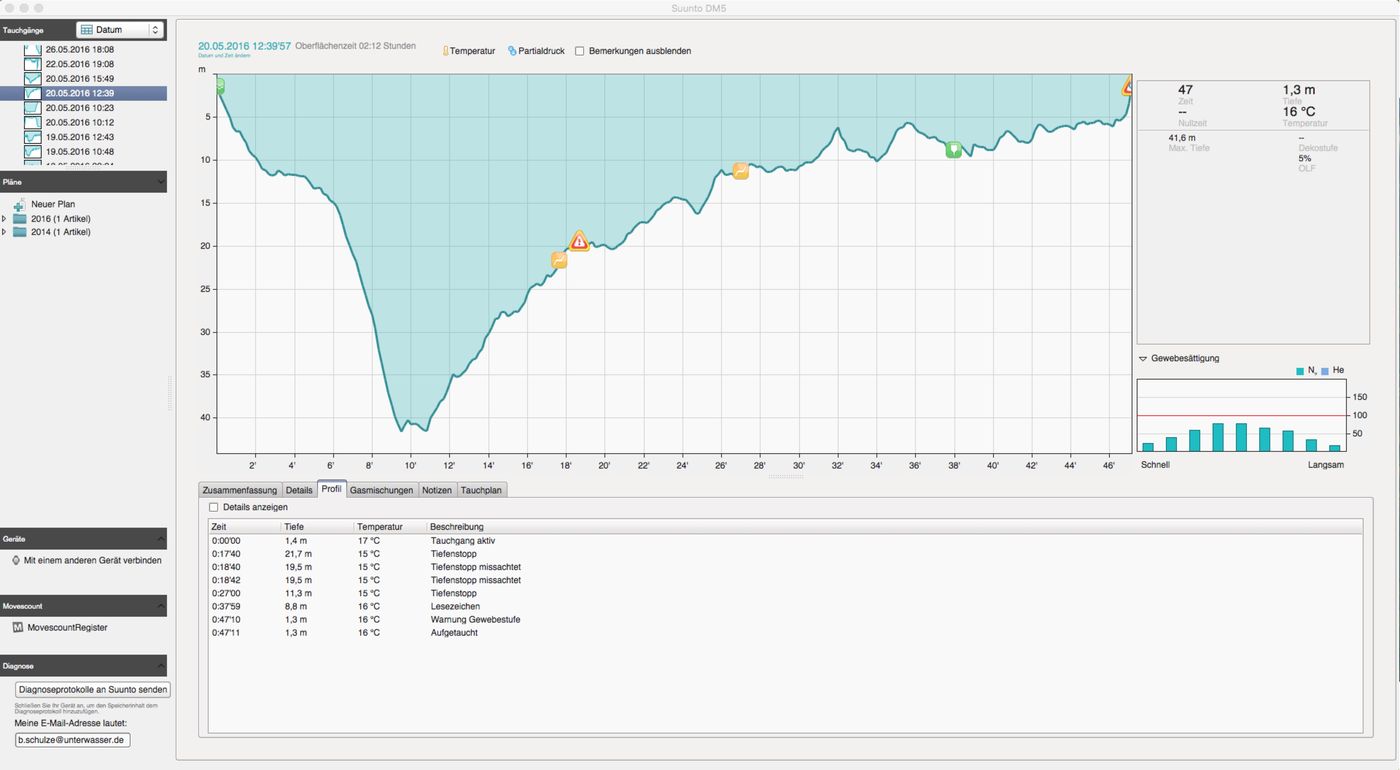Viewport: 1400px width, 770px height.
Task: Open the Datum sort dropdown
Action: tap(119, 30)
